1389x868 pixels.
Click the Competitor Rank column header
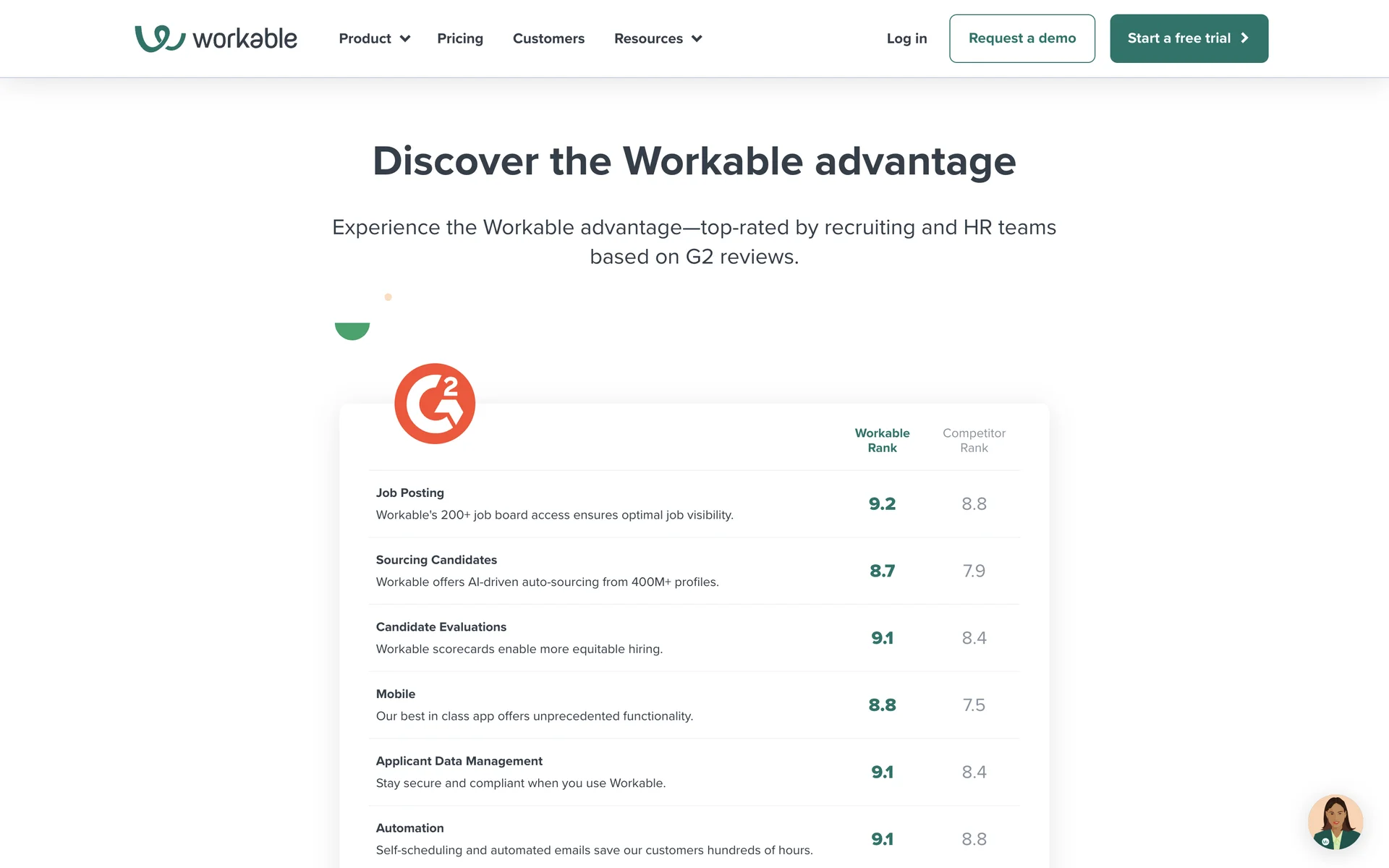(x=974, y=440)
